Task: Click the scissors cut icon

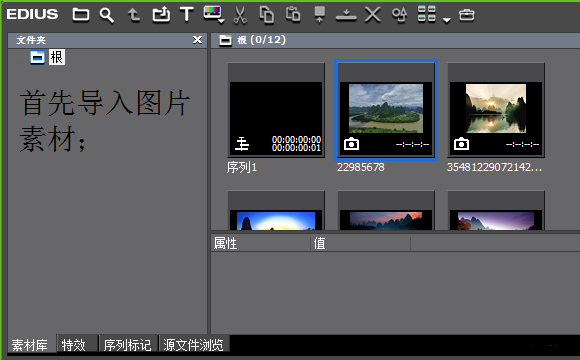Action: pos(240,15)
